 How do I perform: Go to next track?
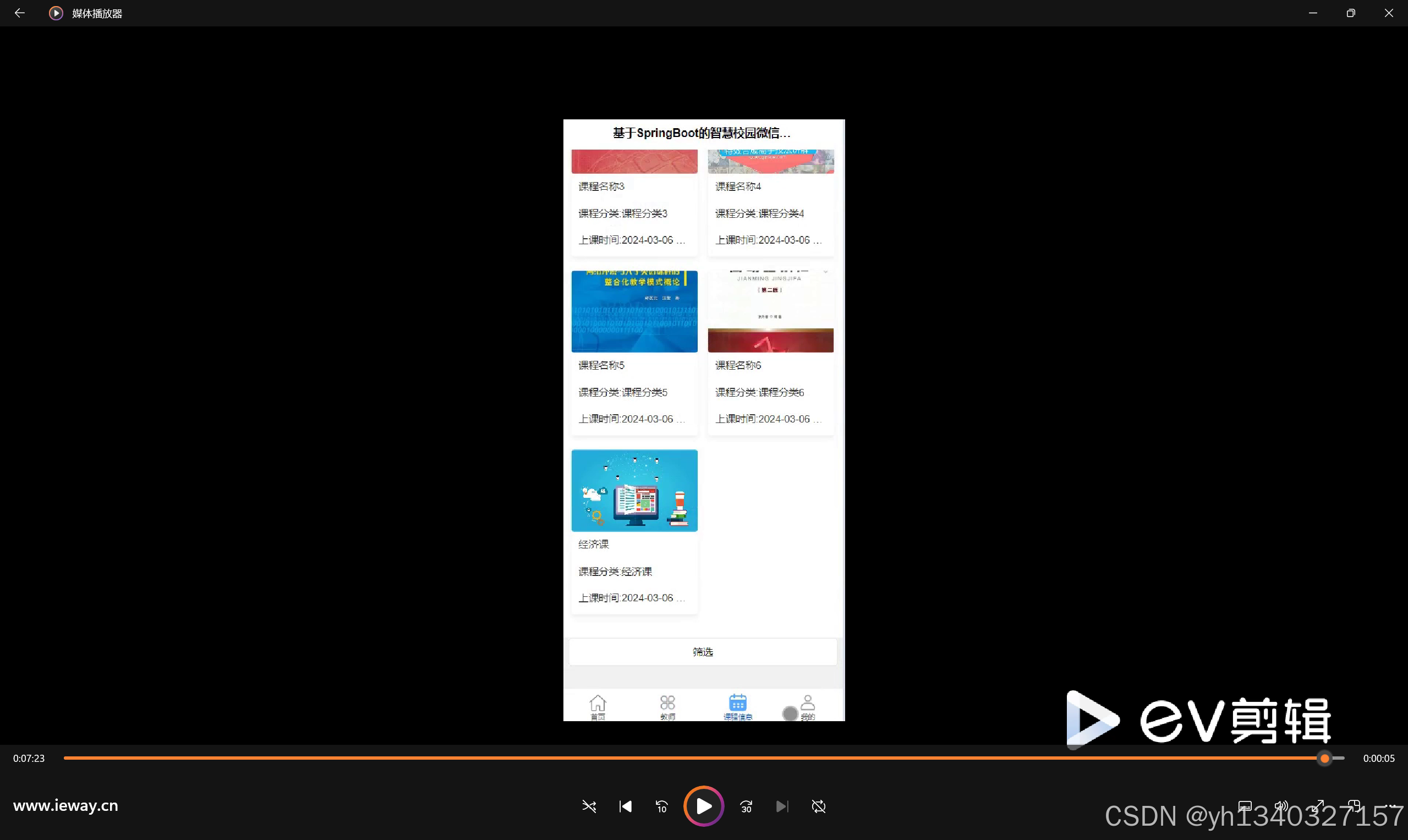[x=782, y=806]
